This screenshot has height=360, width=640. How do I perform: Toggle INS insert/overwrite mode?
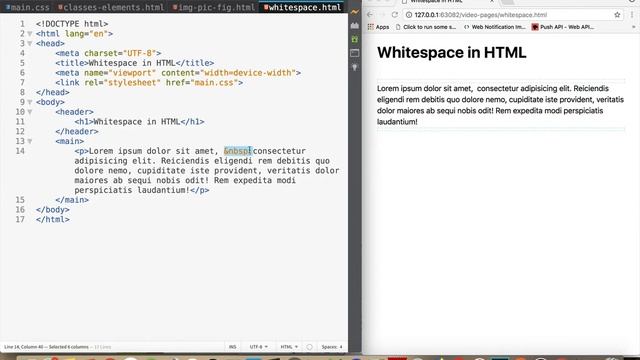tap(233, 347)
